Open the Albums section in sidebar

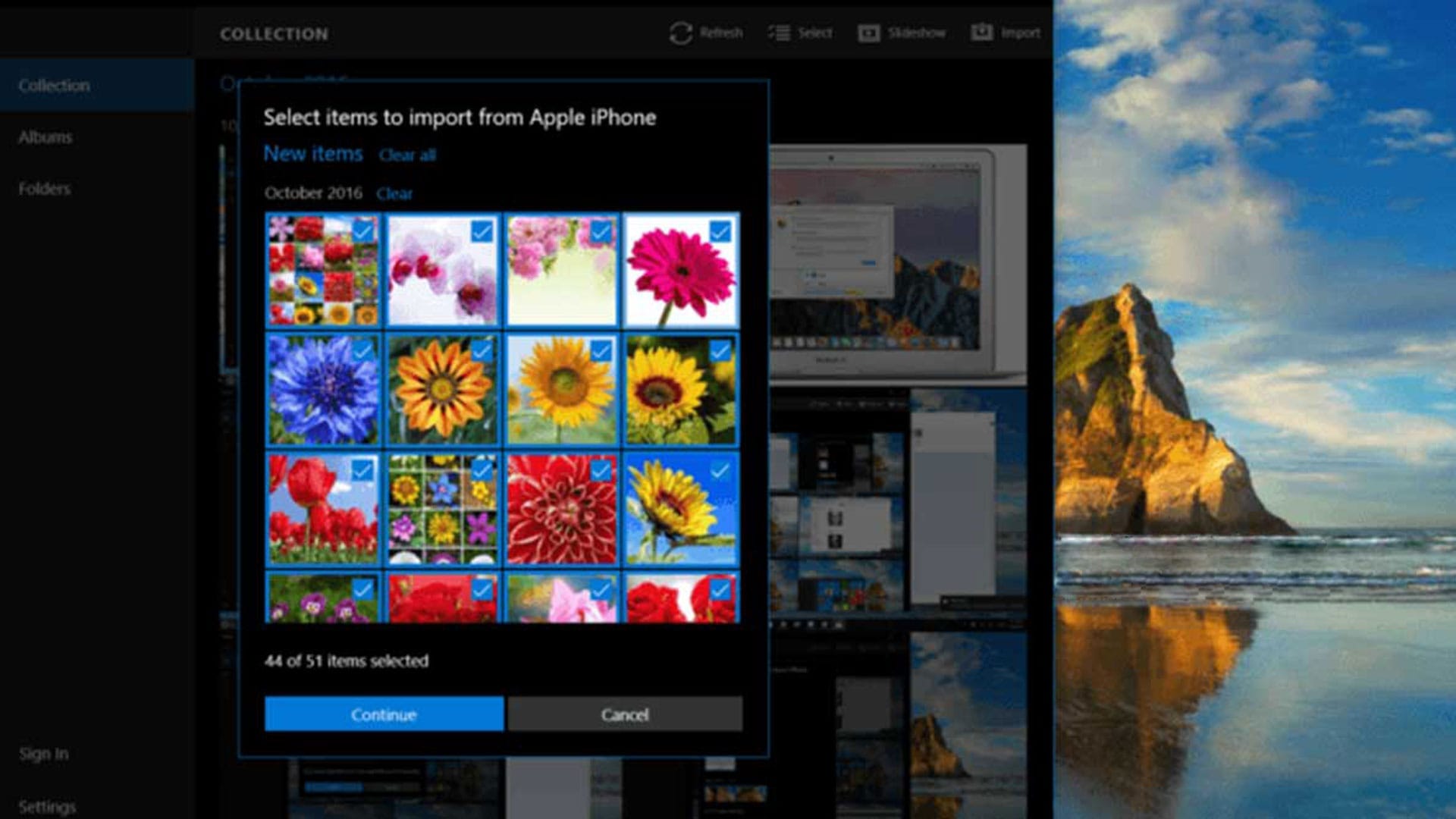(45, 137)
